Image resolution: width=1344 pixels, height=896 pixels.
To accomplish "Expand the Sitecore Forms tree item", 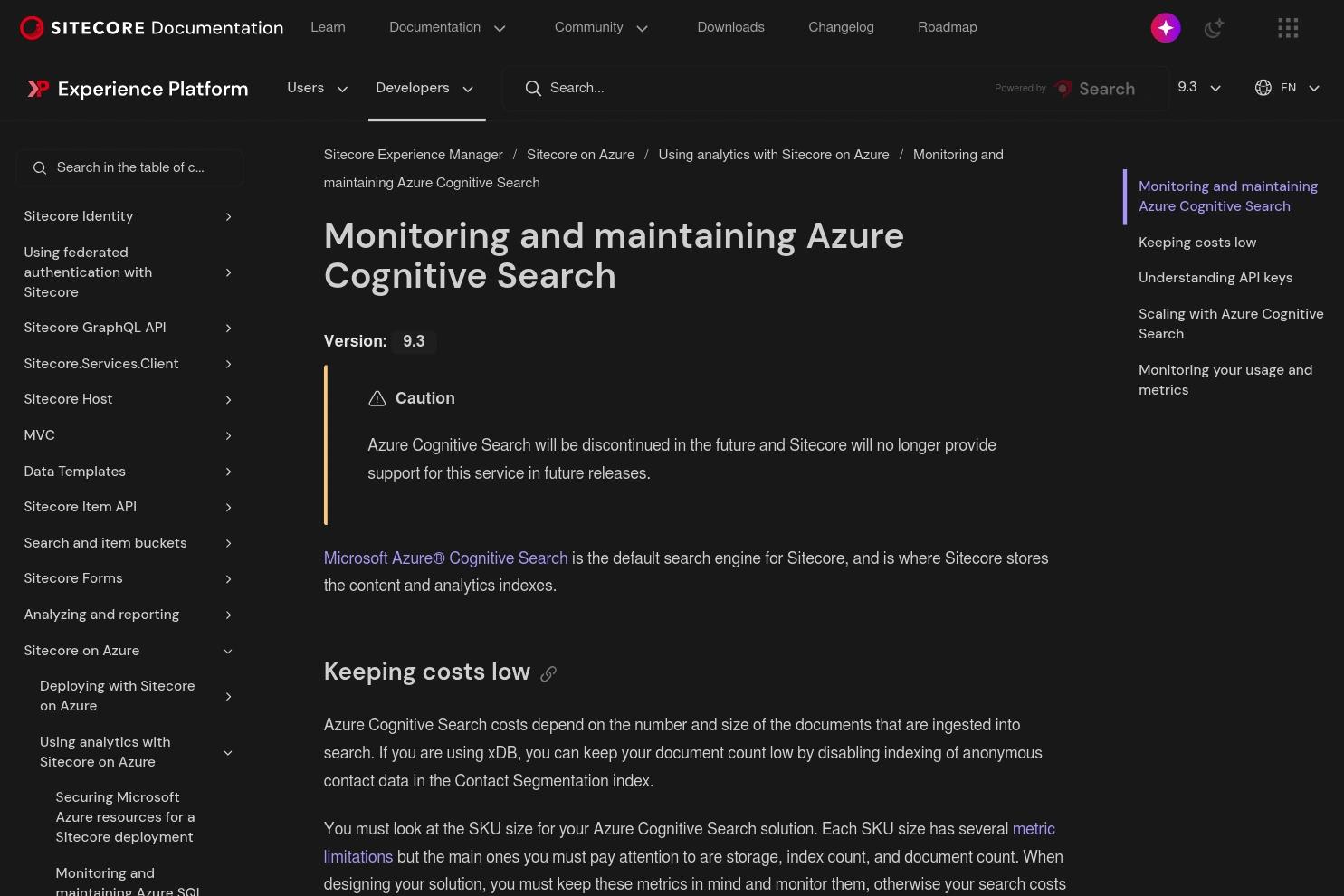I will [228, 579].
